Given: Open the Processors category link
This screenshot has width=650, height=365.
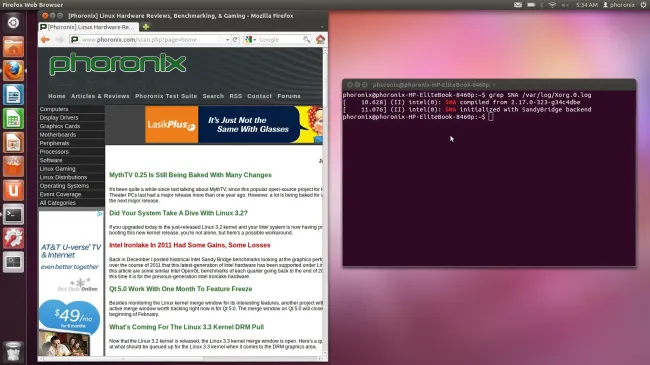Looking at the screenshot, I should click(54, 151).
